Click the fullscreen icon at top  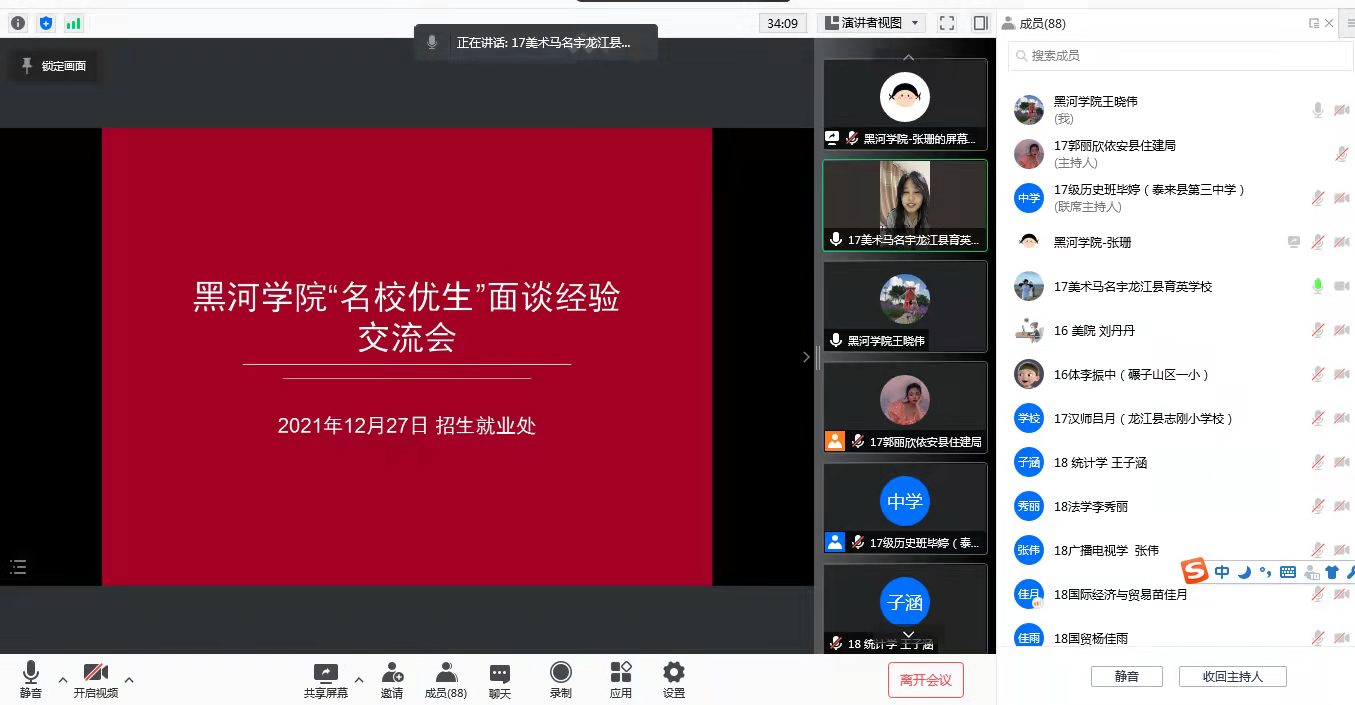point(947,23)
